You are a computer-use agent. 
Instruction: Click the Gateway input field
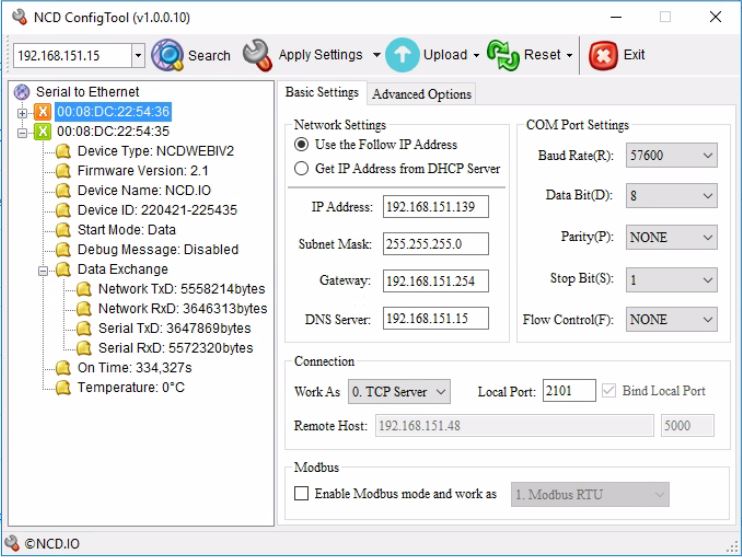[435, 281]
